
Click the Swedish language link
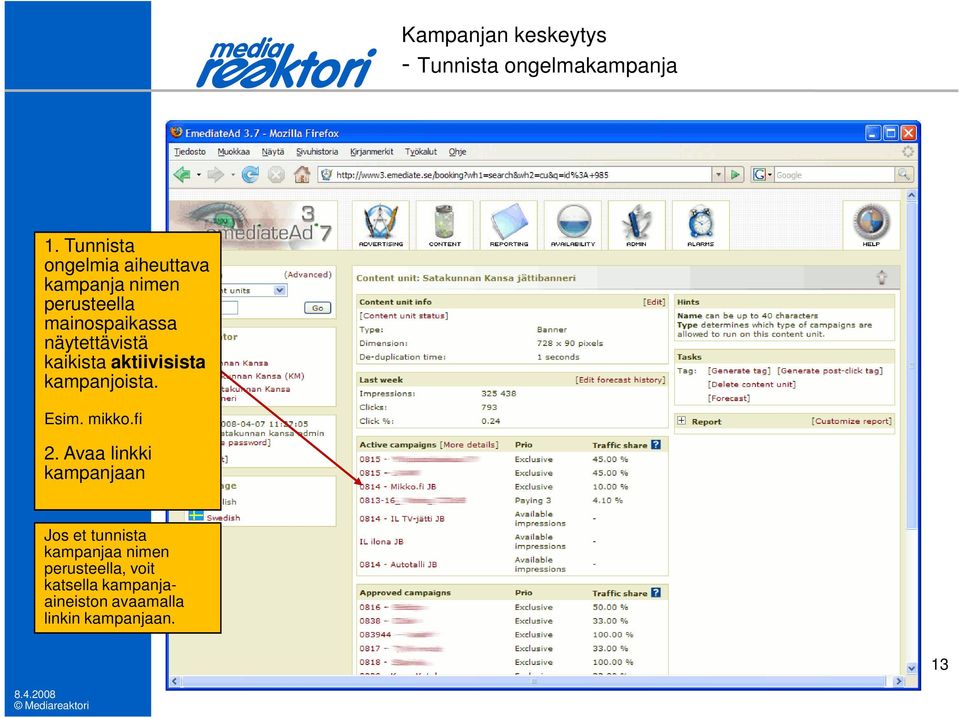tap(223, 517)
